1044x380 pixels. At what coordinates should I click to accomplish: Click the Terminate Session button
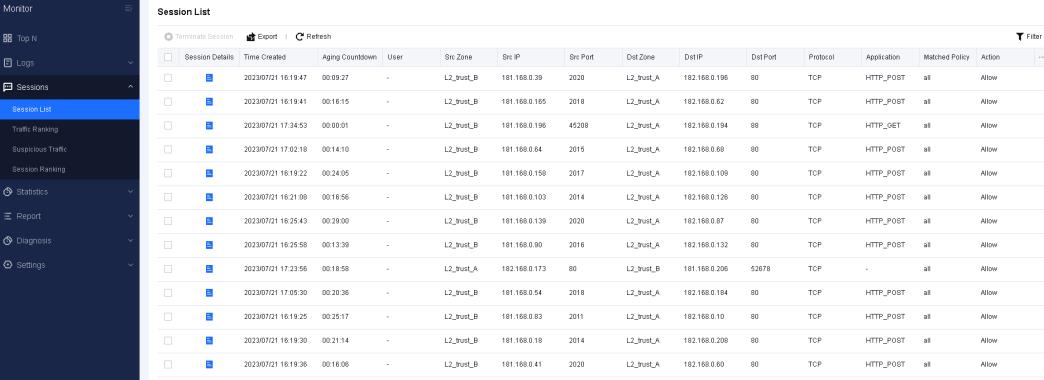(198, 37)
